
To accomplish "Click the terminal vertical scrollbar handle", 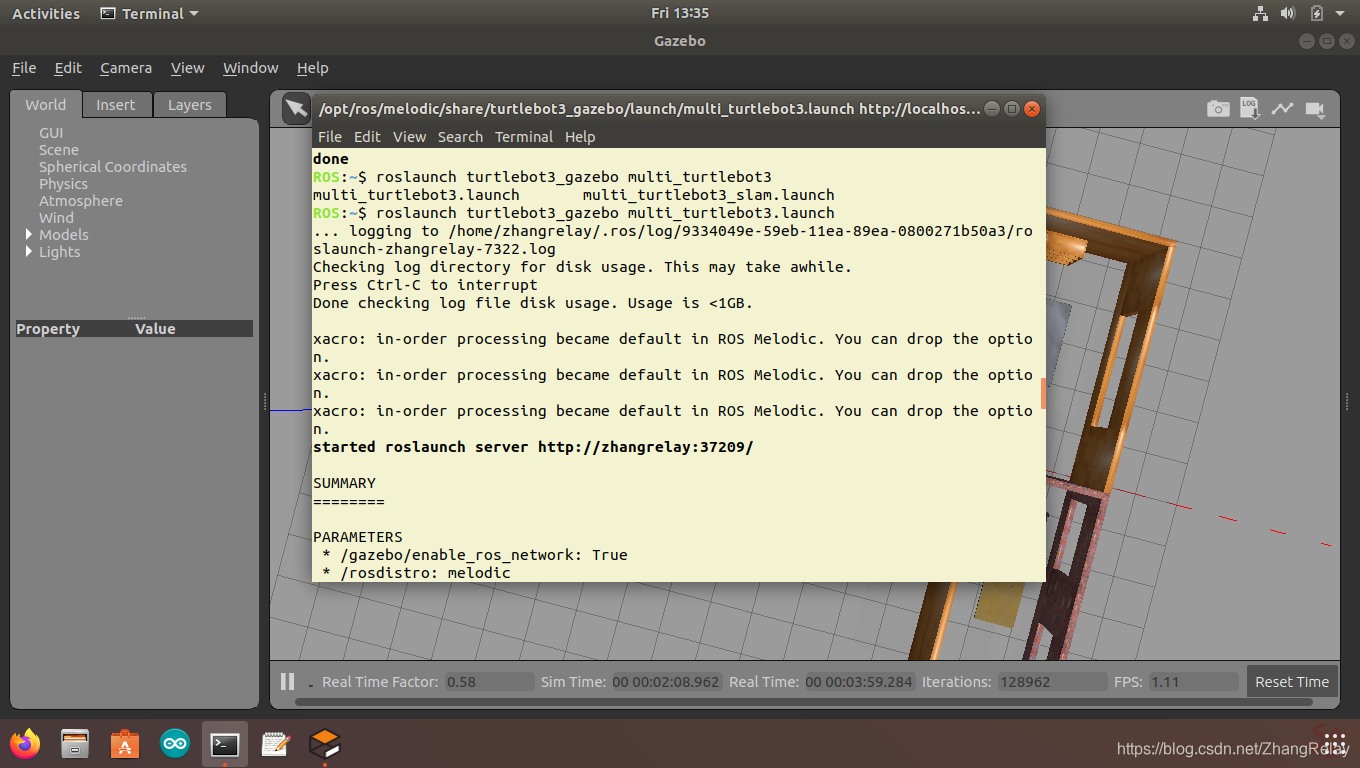I will 1043,393.
